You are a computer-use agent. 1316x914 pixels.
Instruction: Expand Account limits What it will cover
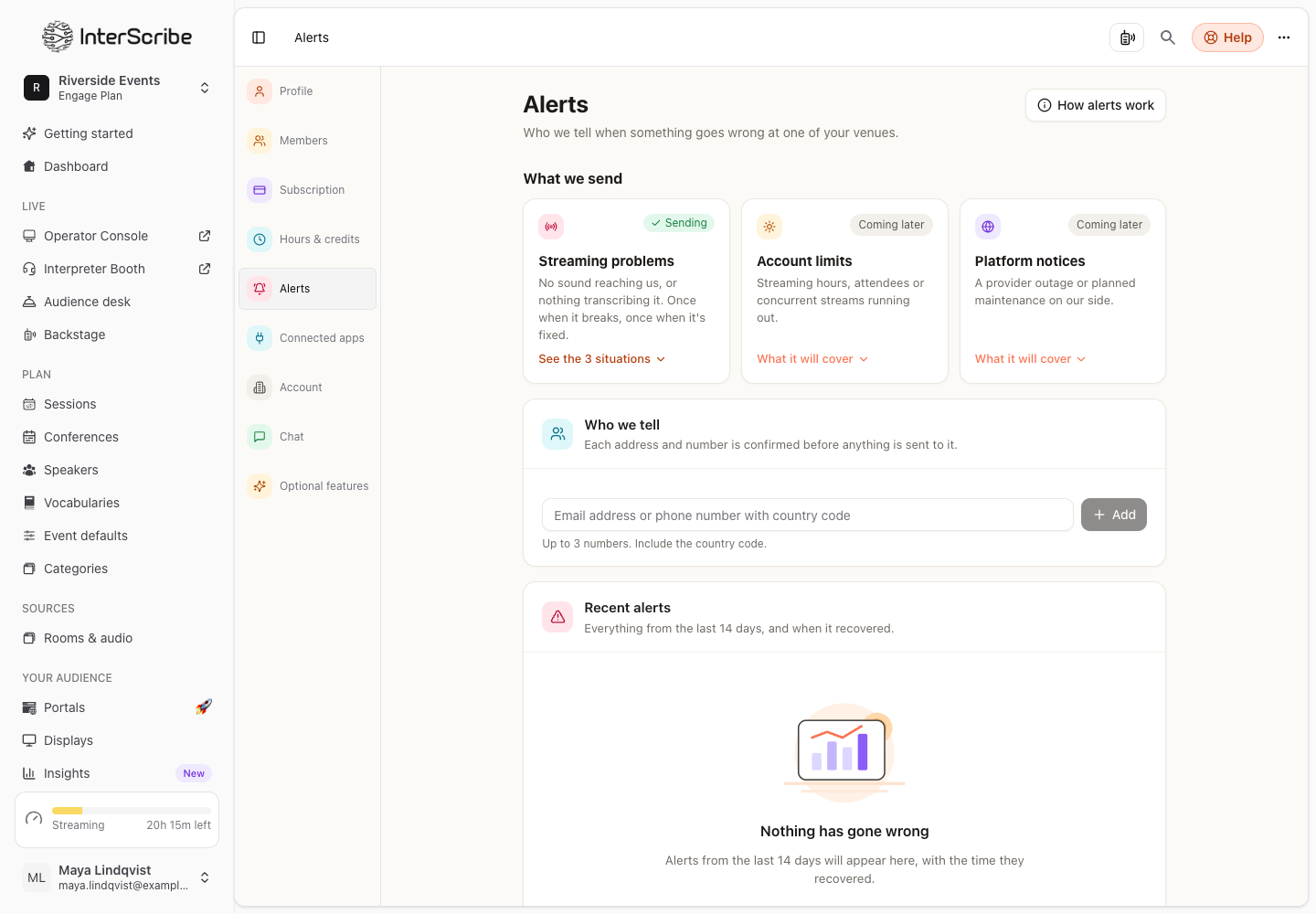(x=812, y=359)
